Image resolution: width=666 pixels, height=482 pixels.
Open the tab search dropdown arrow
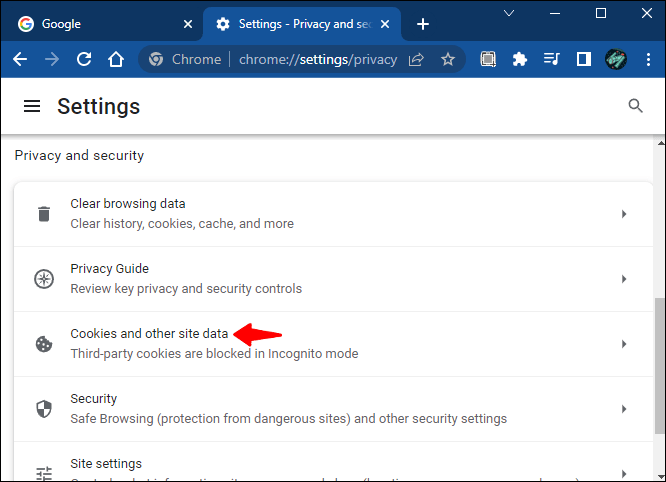[509, 13]
